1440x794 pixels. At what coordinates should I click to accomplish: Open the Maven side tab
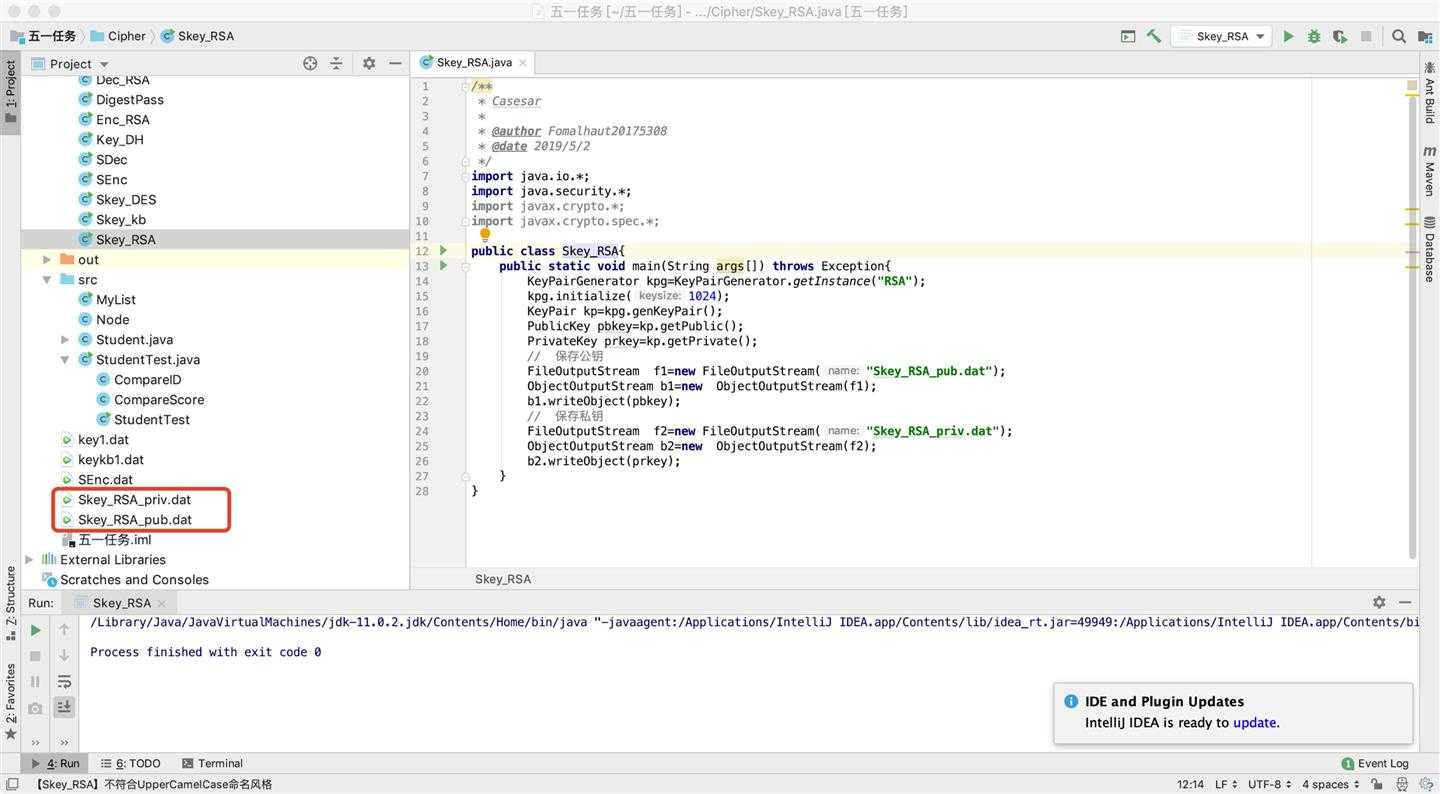[1429, 170]
